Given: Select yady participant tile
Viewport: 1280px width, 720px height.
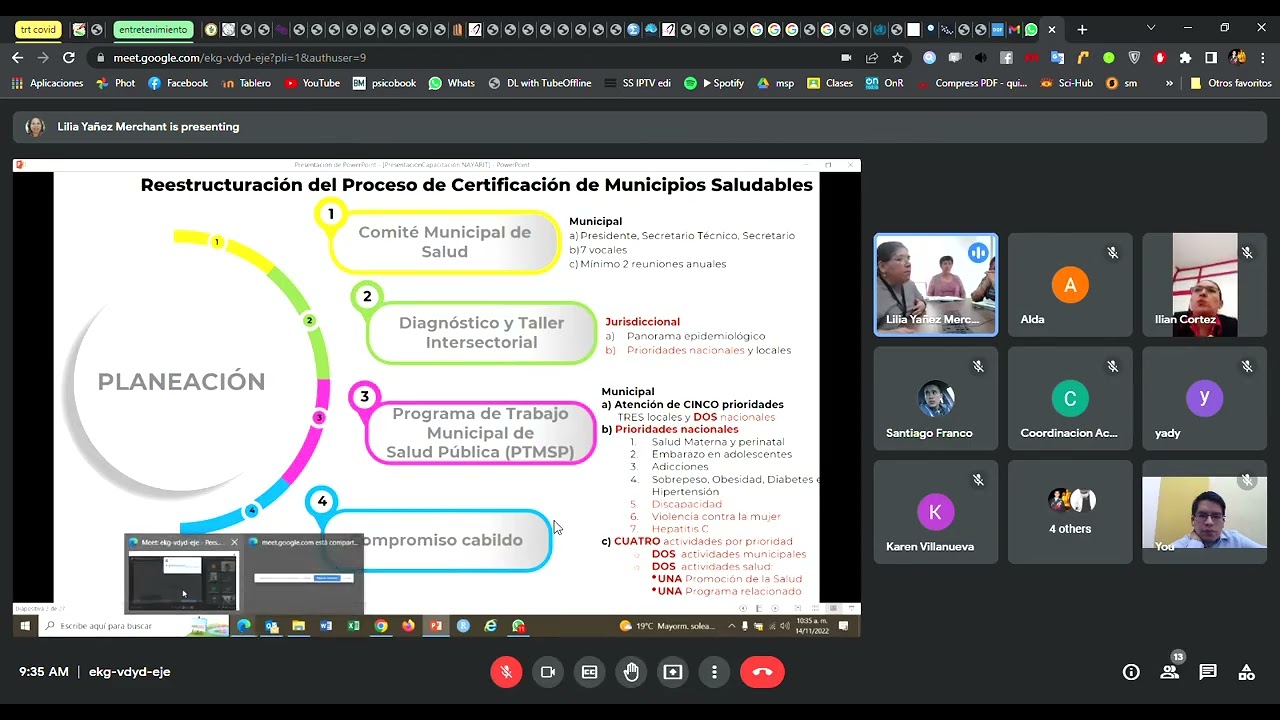Looking at the screenshot, I should point(1204,398).
